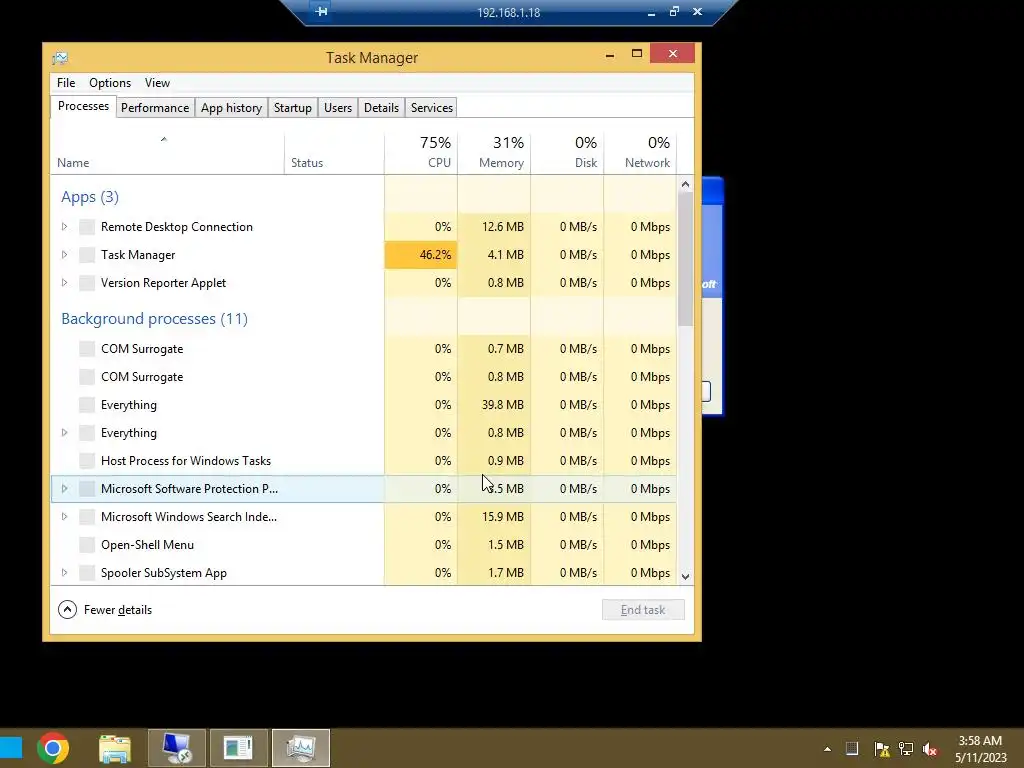Click the process list scroll down arrow
This screenshot has width=1024, height=768.
(685, 576)
